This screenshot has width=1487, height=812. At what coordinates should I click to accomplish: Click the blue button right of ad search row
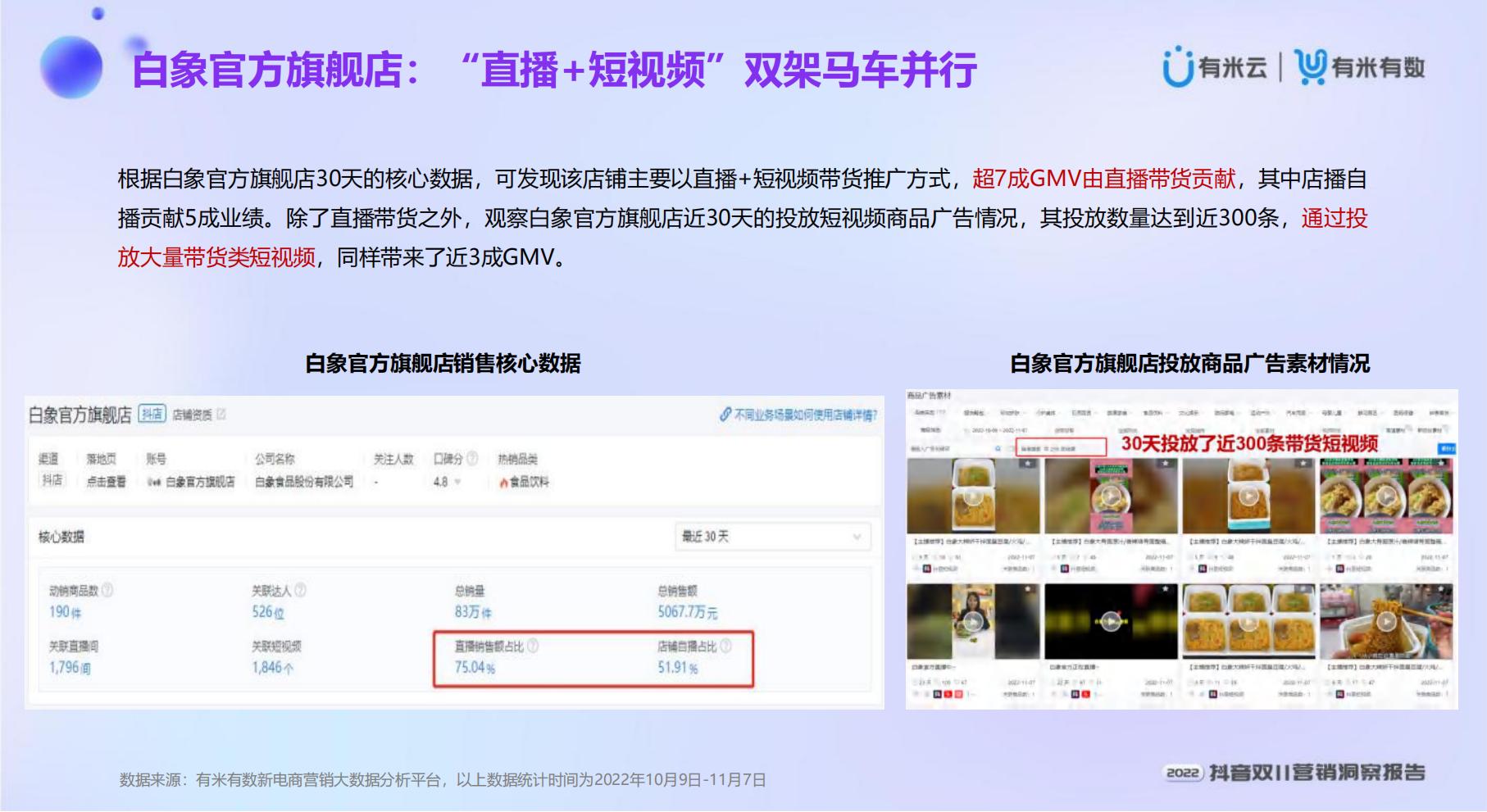point(1447,448)
